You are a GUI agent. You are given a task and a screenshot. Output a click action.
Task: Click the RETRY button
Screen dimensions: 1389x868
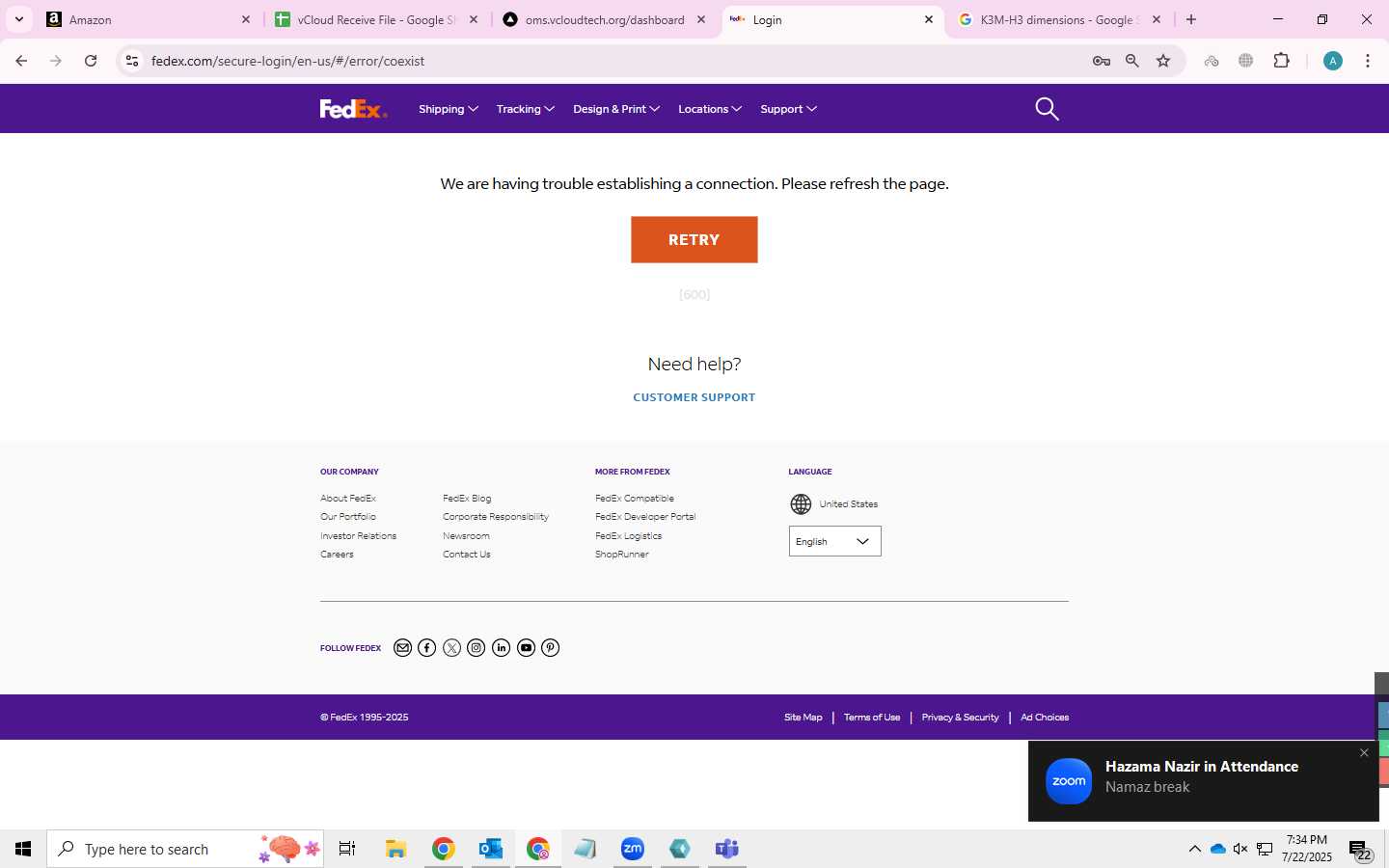click(x=694, y=239)
